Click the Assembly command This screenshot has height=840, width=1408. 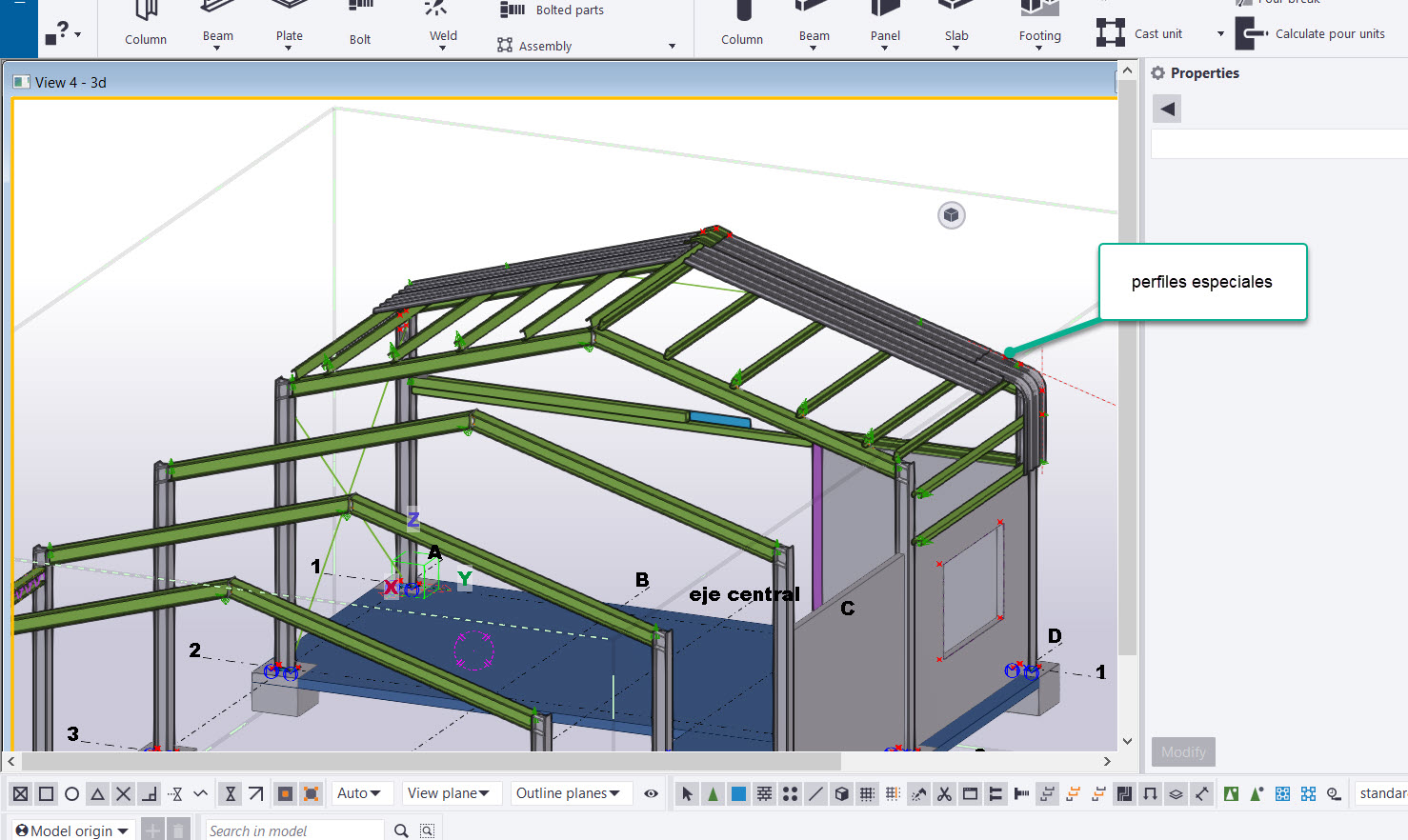(534, 45)
